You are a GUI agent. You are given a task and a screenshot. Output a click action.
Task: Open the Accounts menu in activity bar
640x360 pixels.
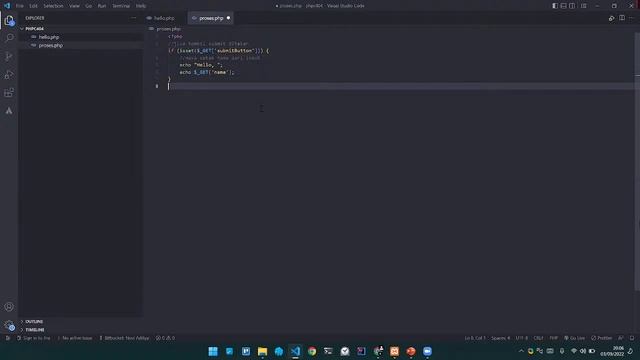click(x=9, y=307)
